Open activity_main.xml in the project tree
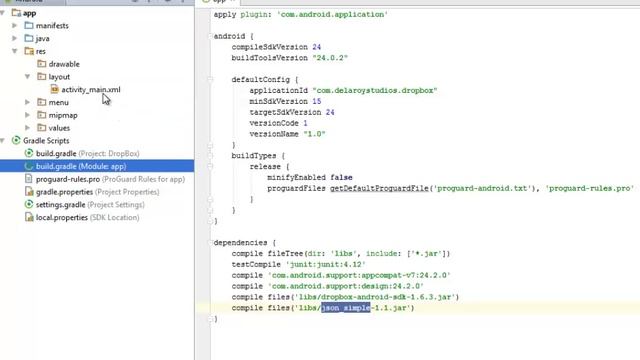 point(91,89)
